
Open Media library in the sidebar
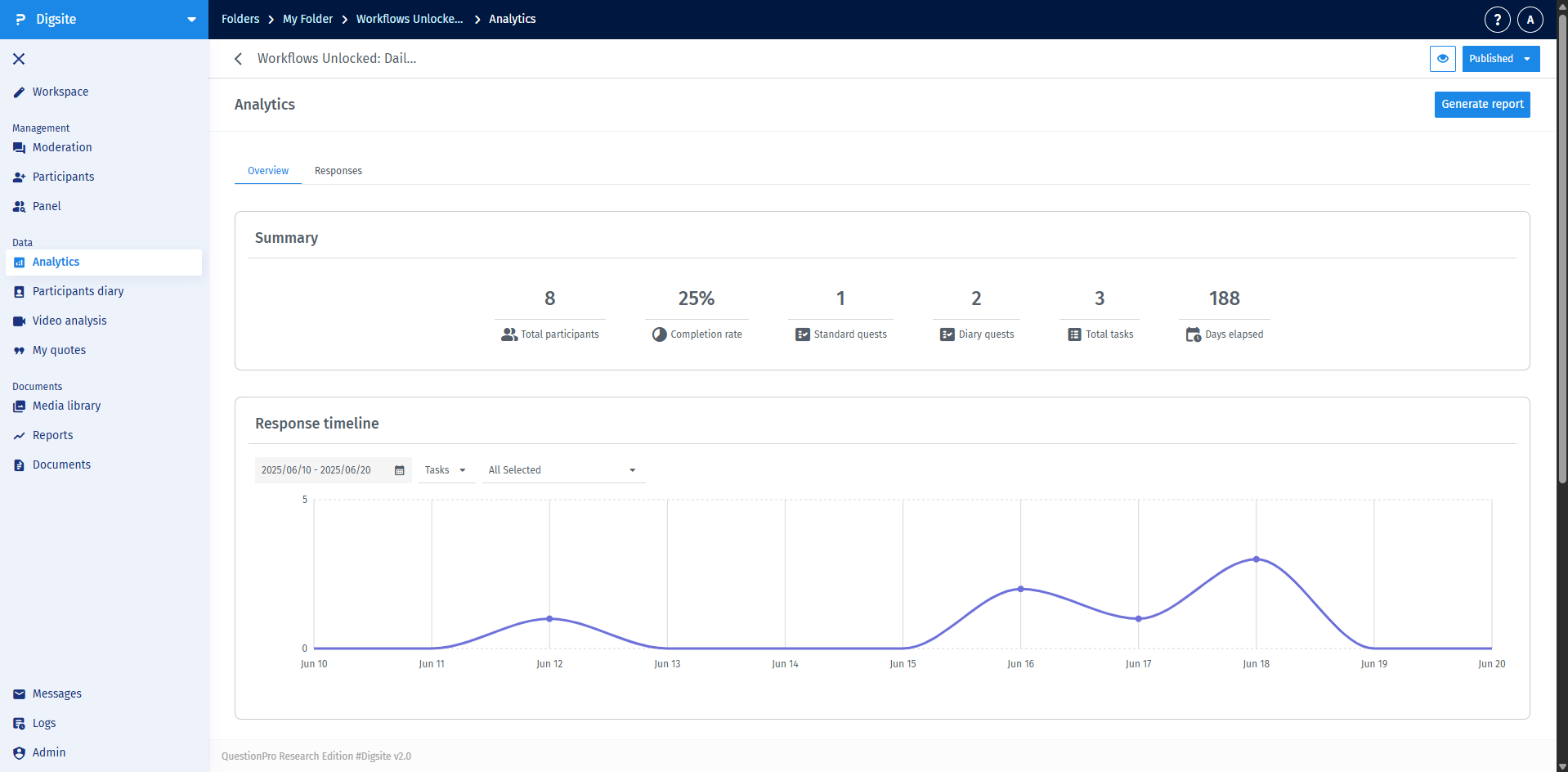click(66, 406)
